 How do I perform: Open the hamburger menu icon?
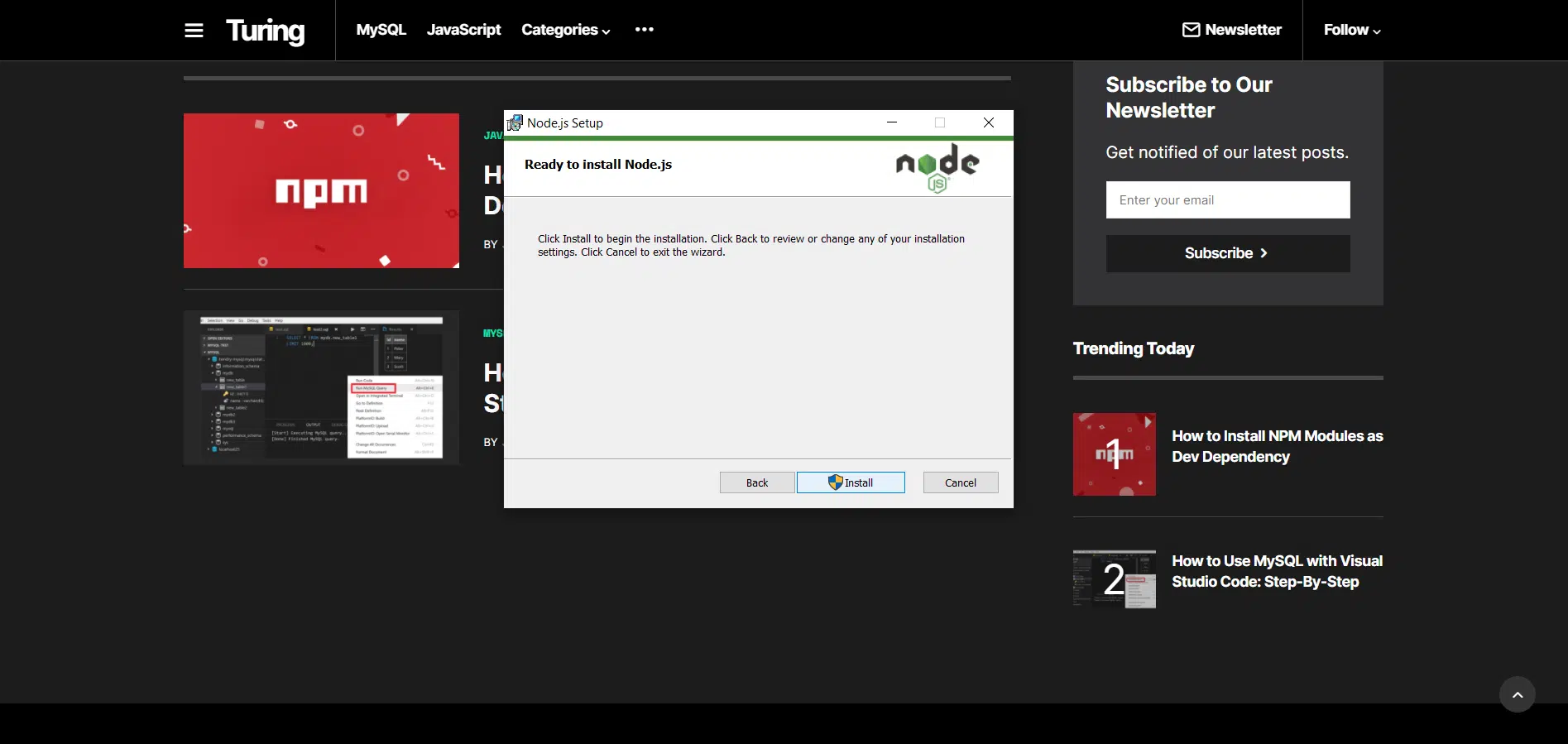194,31
